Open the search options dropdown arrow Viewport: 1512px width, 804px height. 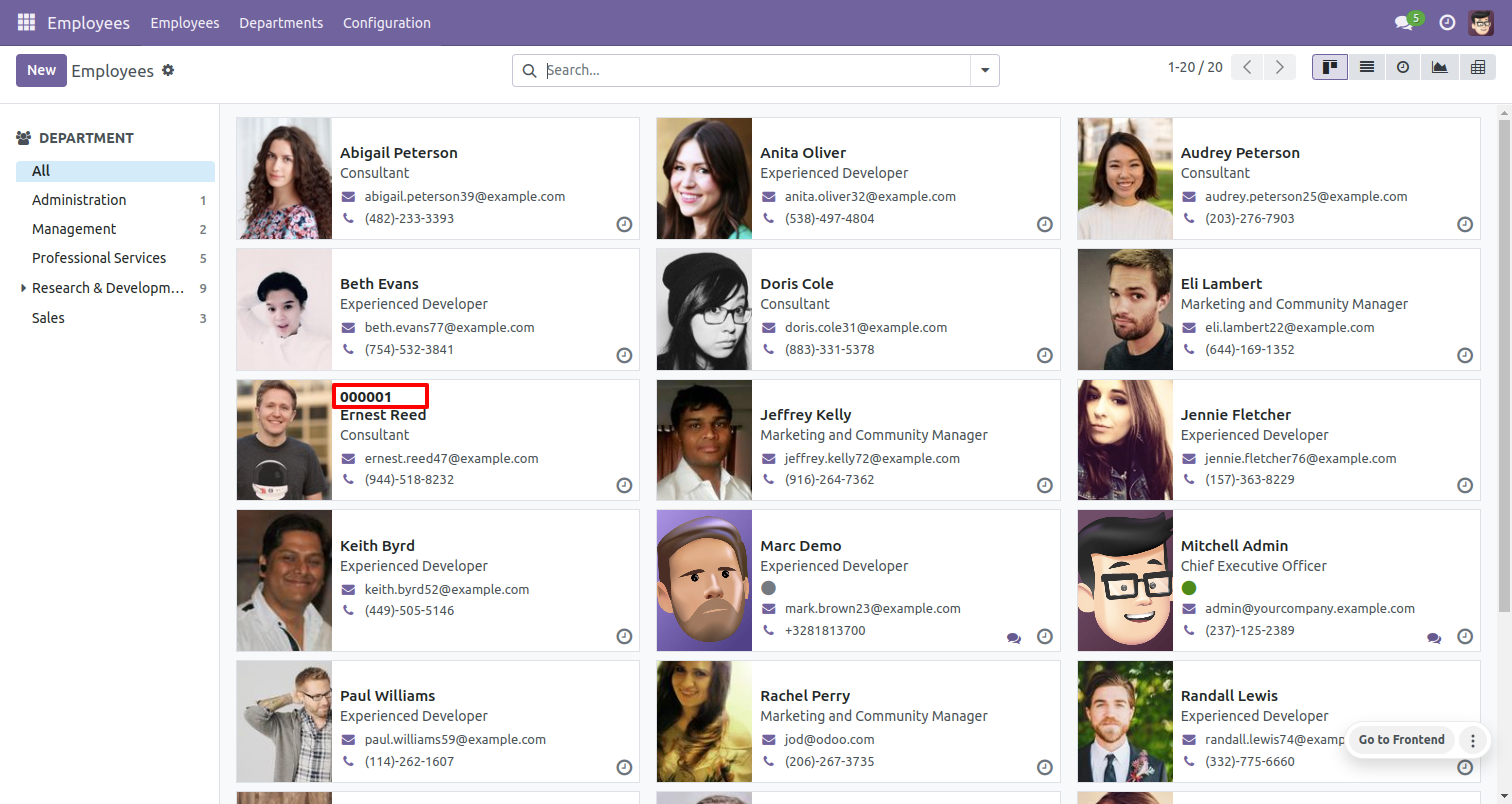[x=984, y=70]
